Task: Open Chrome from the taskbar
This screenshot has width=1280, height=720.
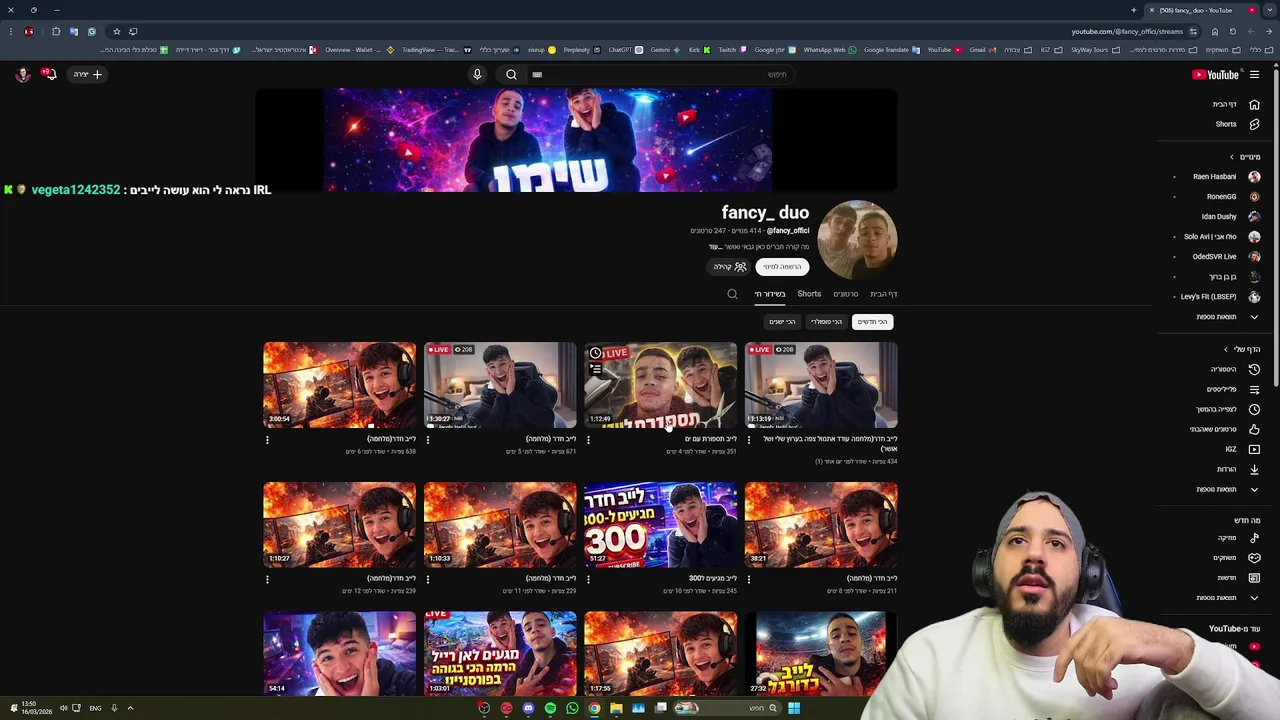Action: [x=594, y=708]
